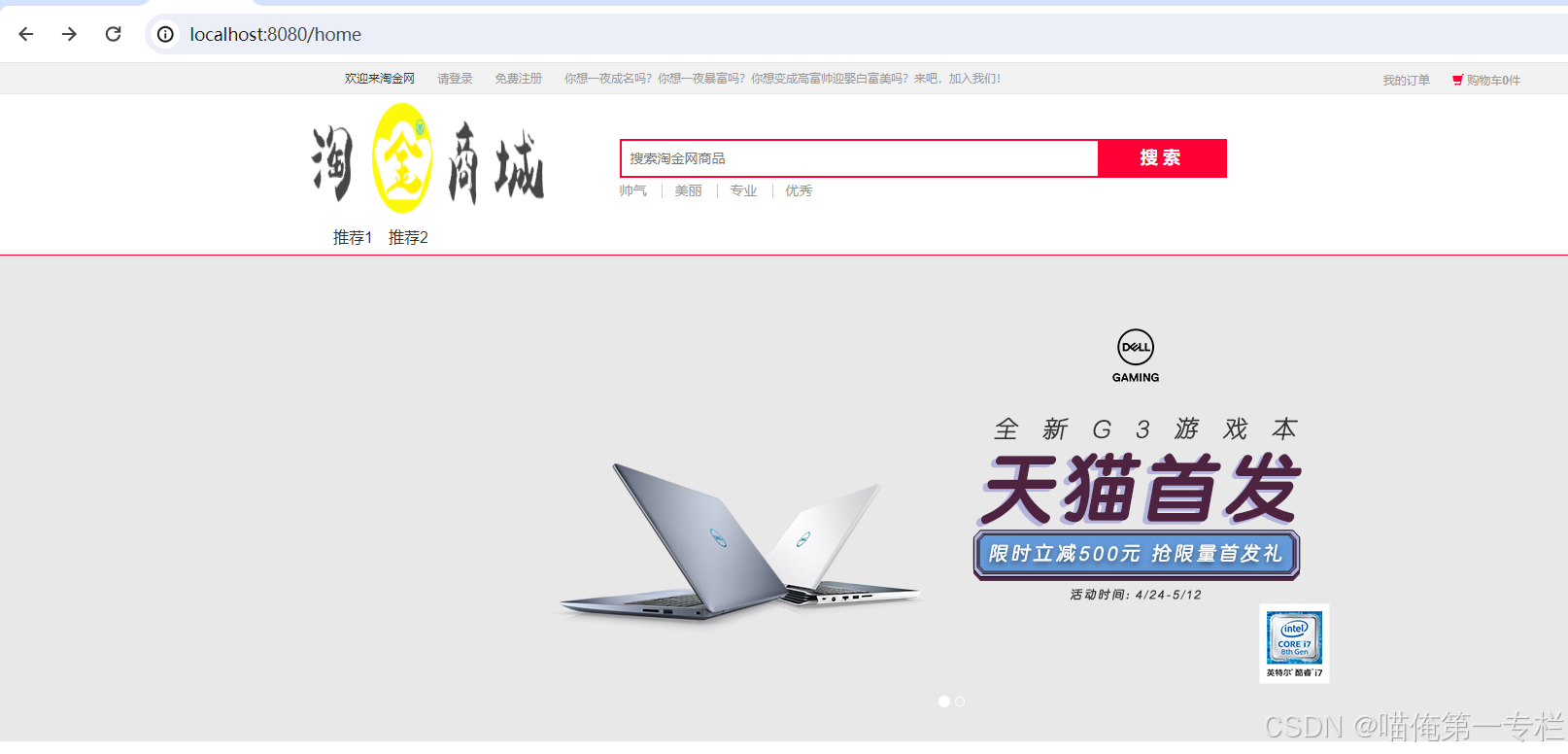Viewport: 1568px width, 754px height.
Task: Open the 免费注册 register link
Action: pyautogui.click(x=518, y=79)
